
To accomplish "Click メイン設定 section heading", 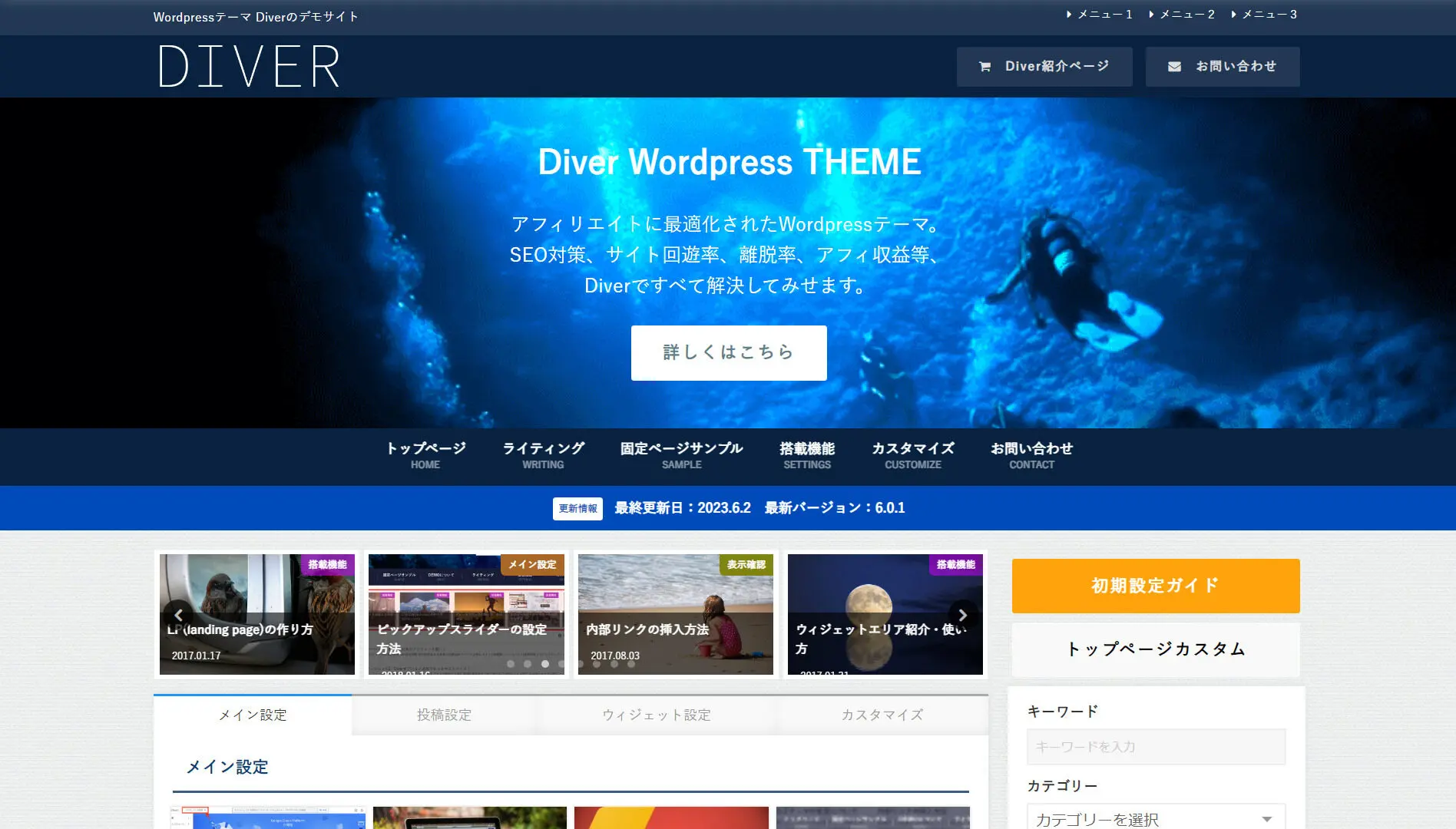I will click(x=227, y=767).
